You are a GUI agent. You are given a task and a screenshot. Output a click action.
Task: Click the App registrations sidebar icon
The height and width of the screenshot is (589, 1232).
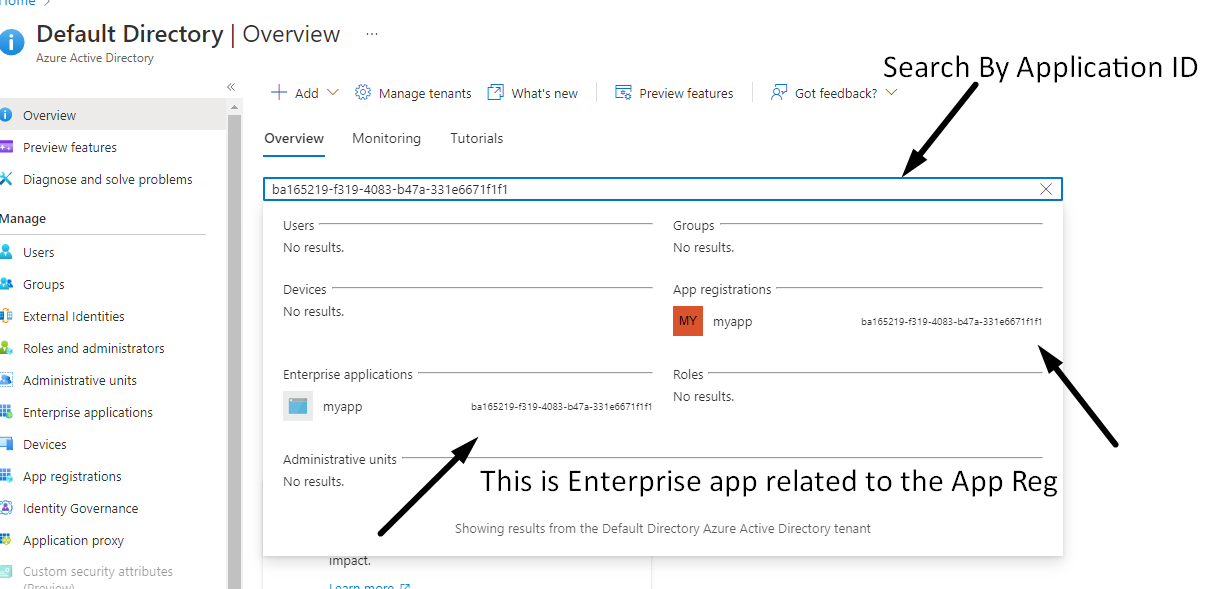[x=6, y=476]
